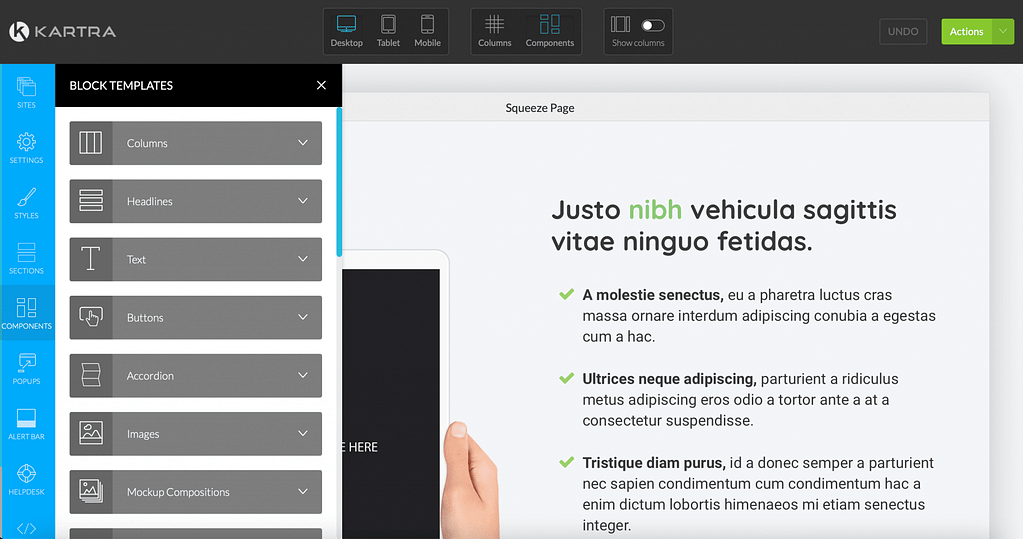This screenshot has width=1023, height=539.
Task: Close the Block Templates panel
Action: [321, 85]
